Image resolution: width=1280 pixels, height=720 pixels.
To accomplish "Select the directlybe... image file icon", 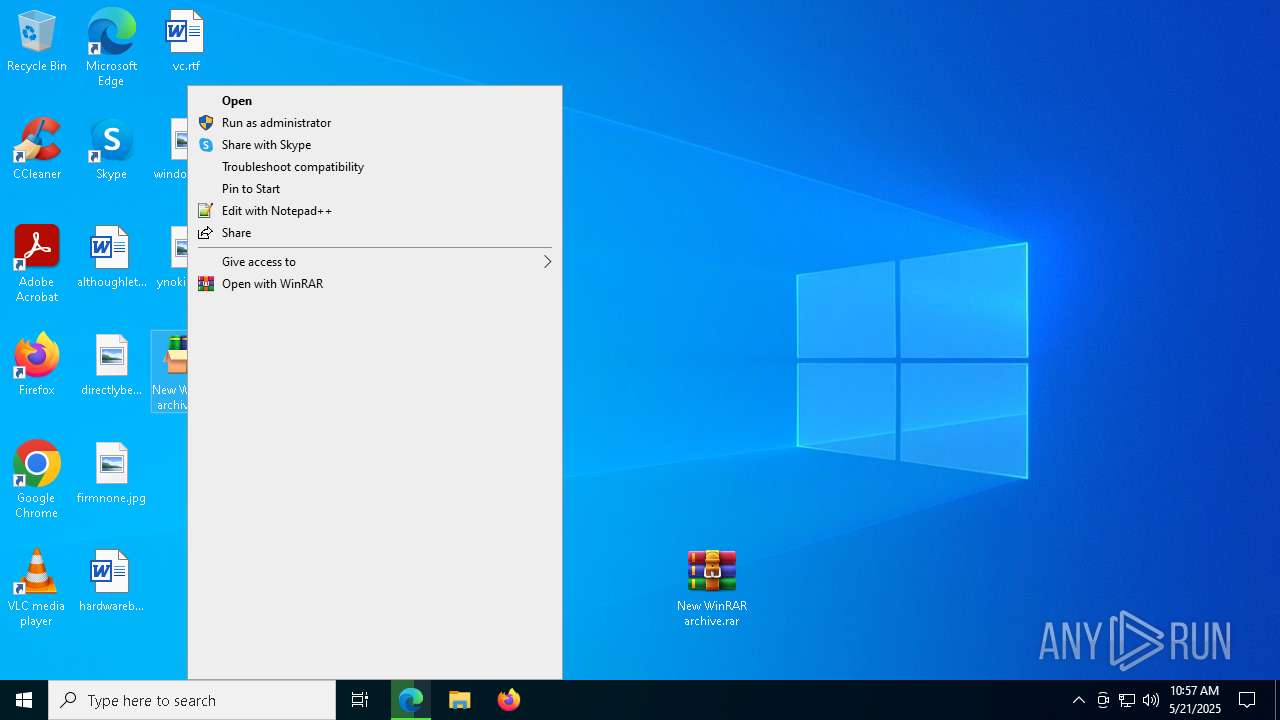I will 111,366.
